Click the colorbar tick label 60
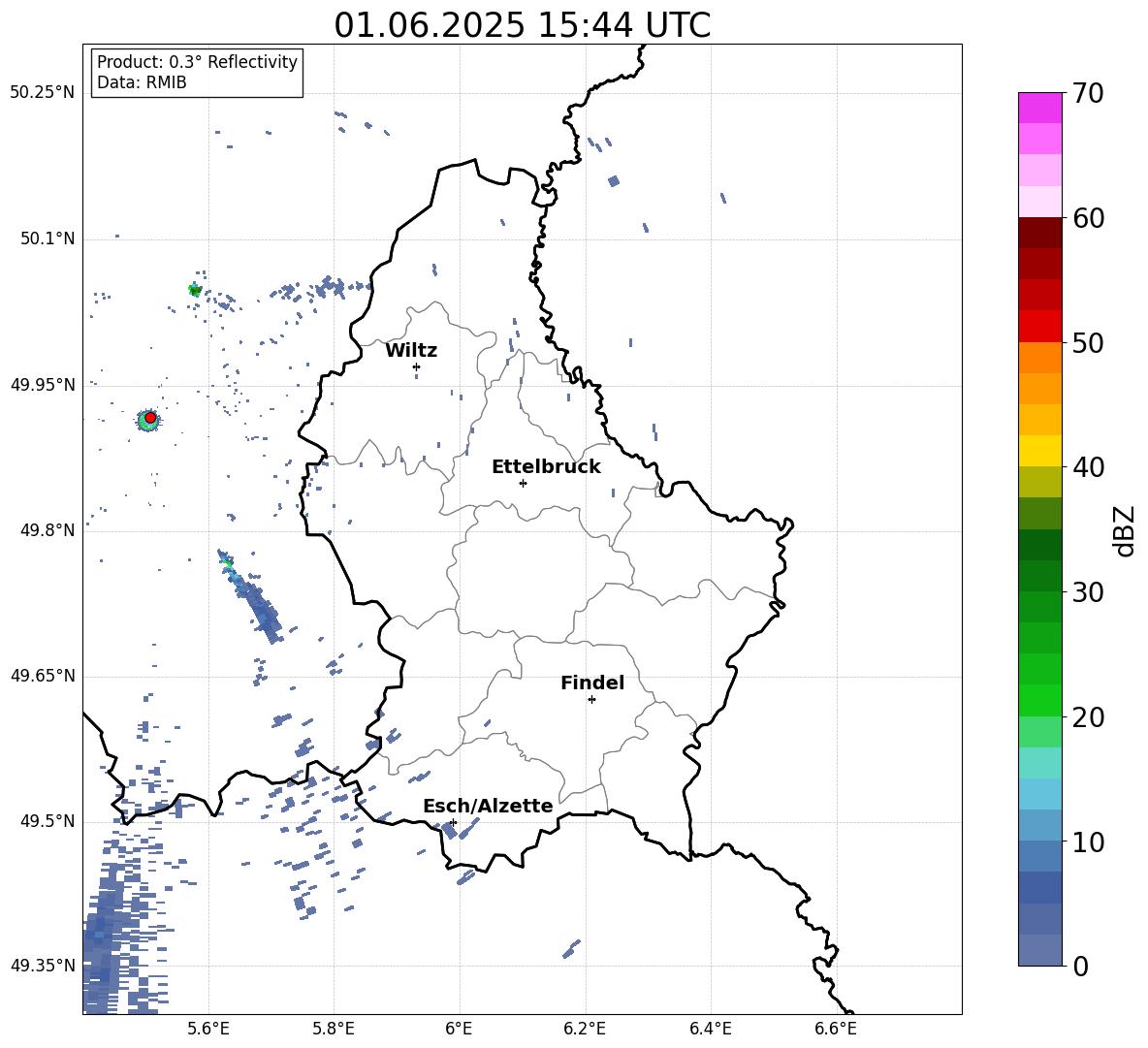 point(1088,218)
